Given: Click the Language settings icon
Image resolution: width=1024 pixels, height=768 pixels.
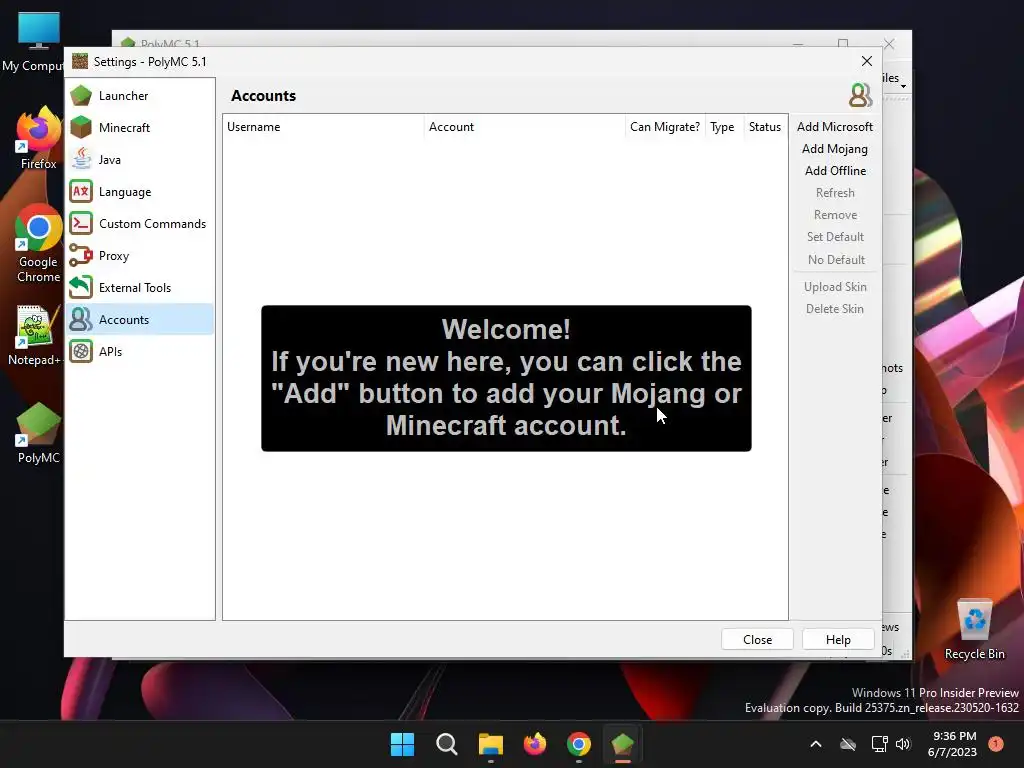Looking at the screenshot, I should click(x=81, y=191).
